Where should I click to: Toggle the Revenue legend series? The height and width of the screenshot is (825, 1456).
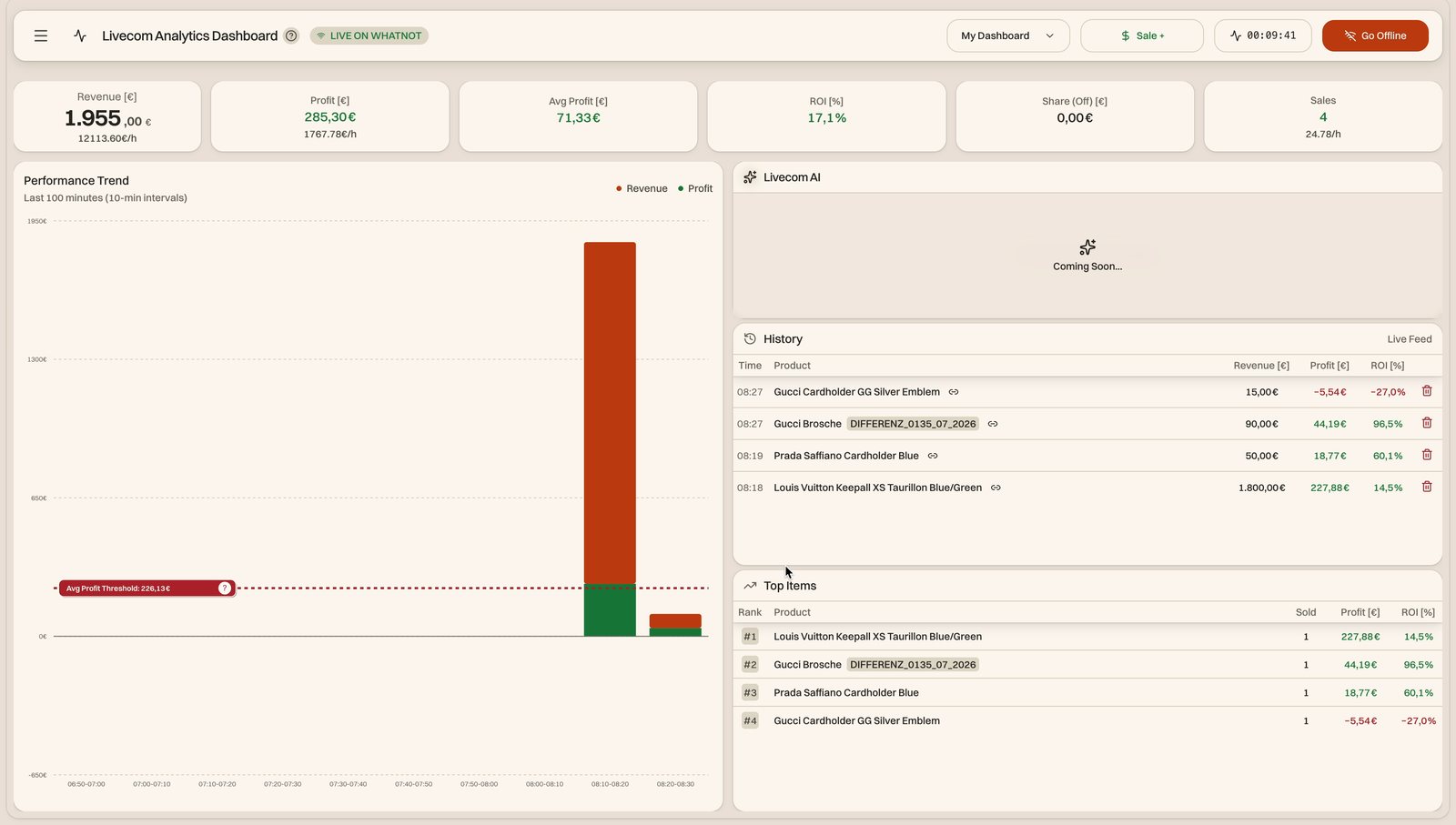[x=642, y=188]
